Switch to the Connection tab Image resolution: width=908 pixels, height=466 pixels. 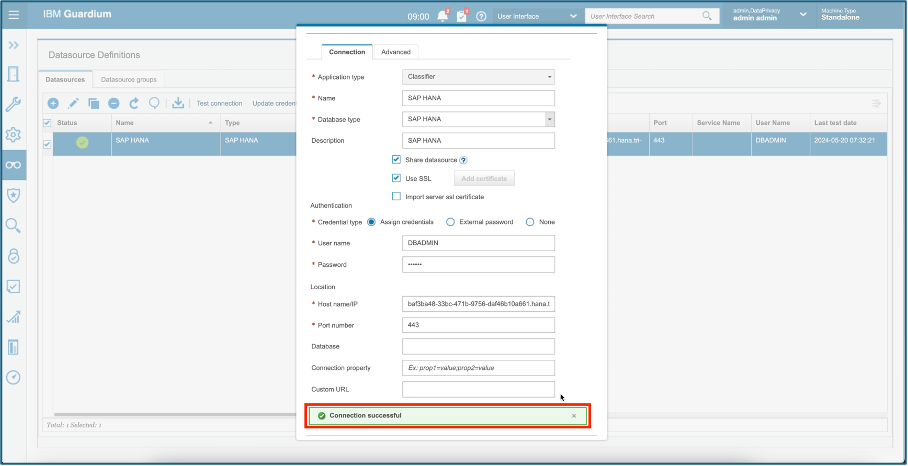point(347,52)
